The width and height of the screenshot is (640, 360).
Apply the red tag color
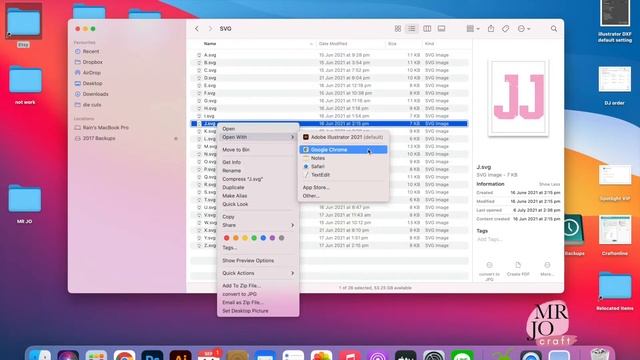(x=227, y=238)
